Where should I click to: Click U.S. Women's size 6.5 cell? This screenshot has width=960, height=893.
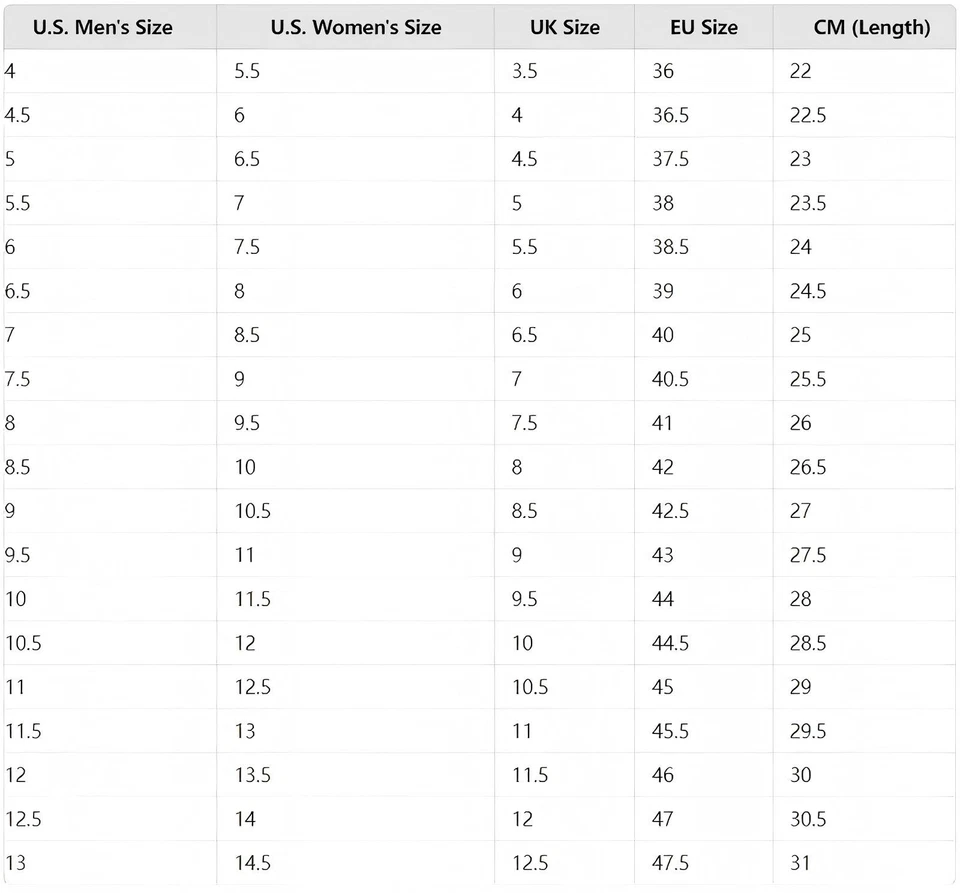point(247,159)
